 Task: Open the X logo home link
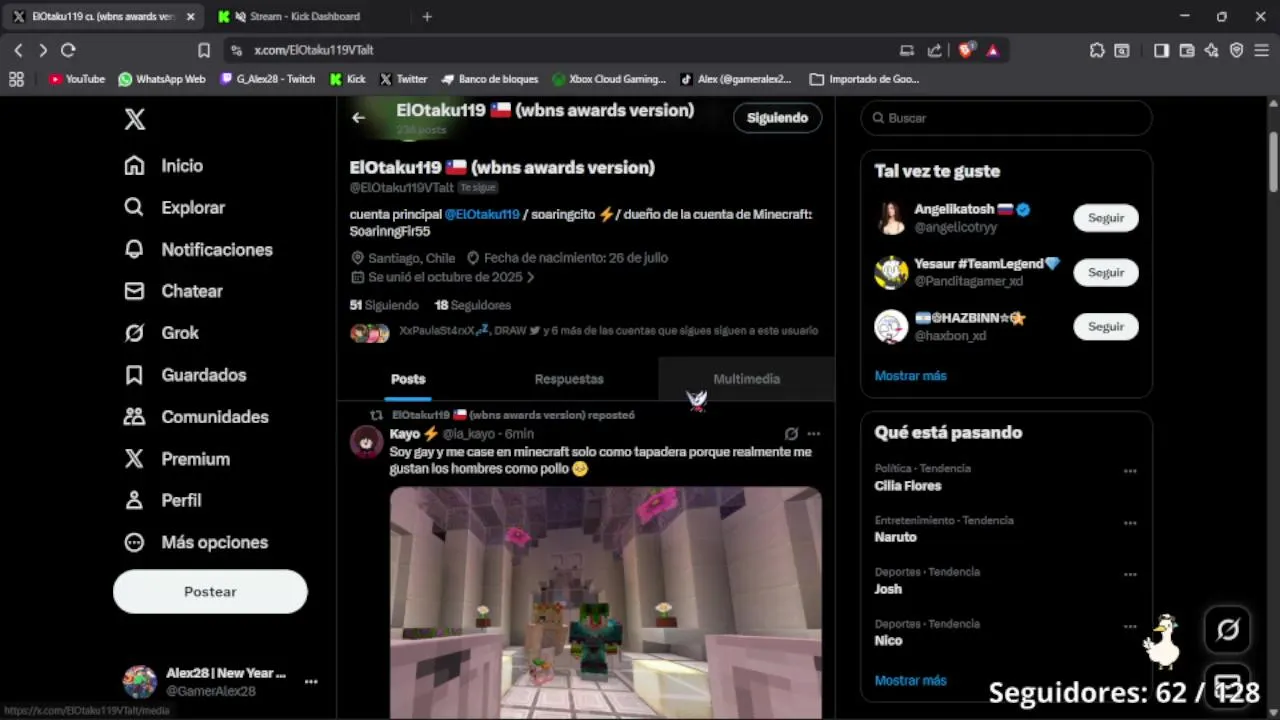coord(135,120)
